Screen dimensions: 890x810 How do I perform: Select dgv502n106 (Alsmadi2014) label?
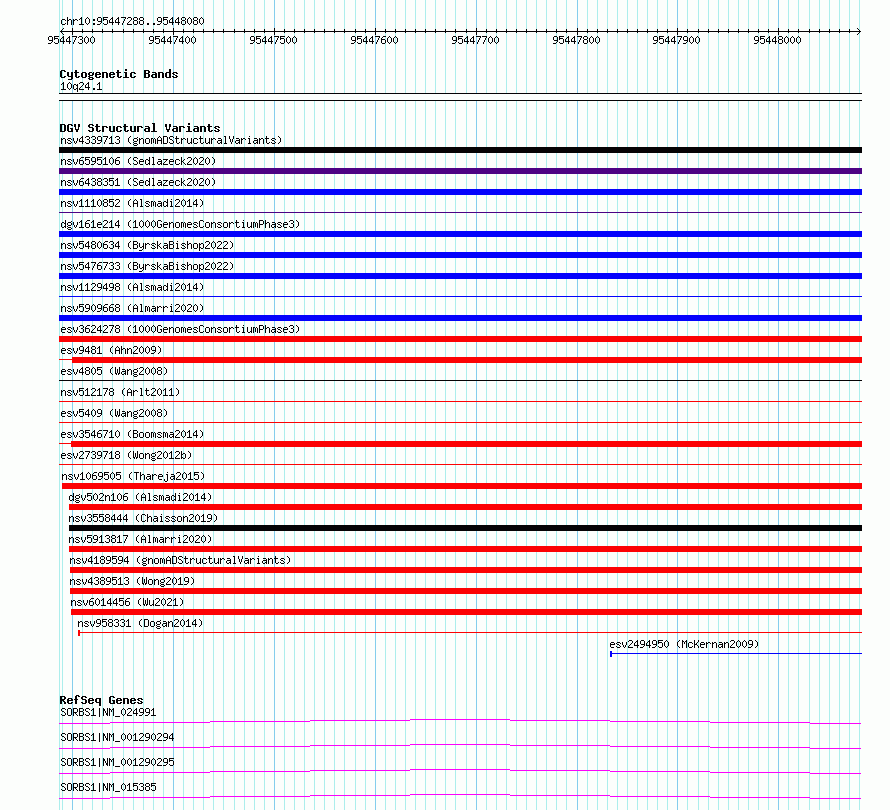click(x=140, y=497)
